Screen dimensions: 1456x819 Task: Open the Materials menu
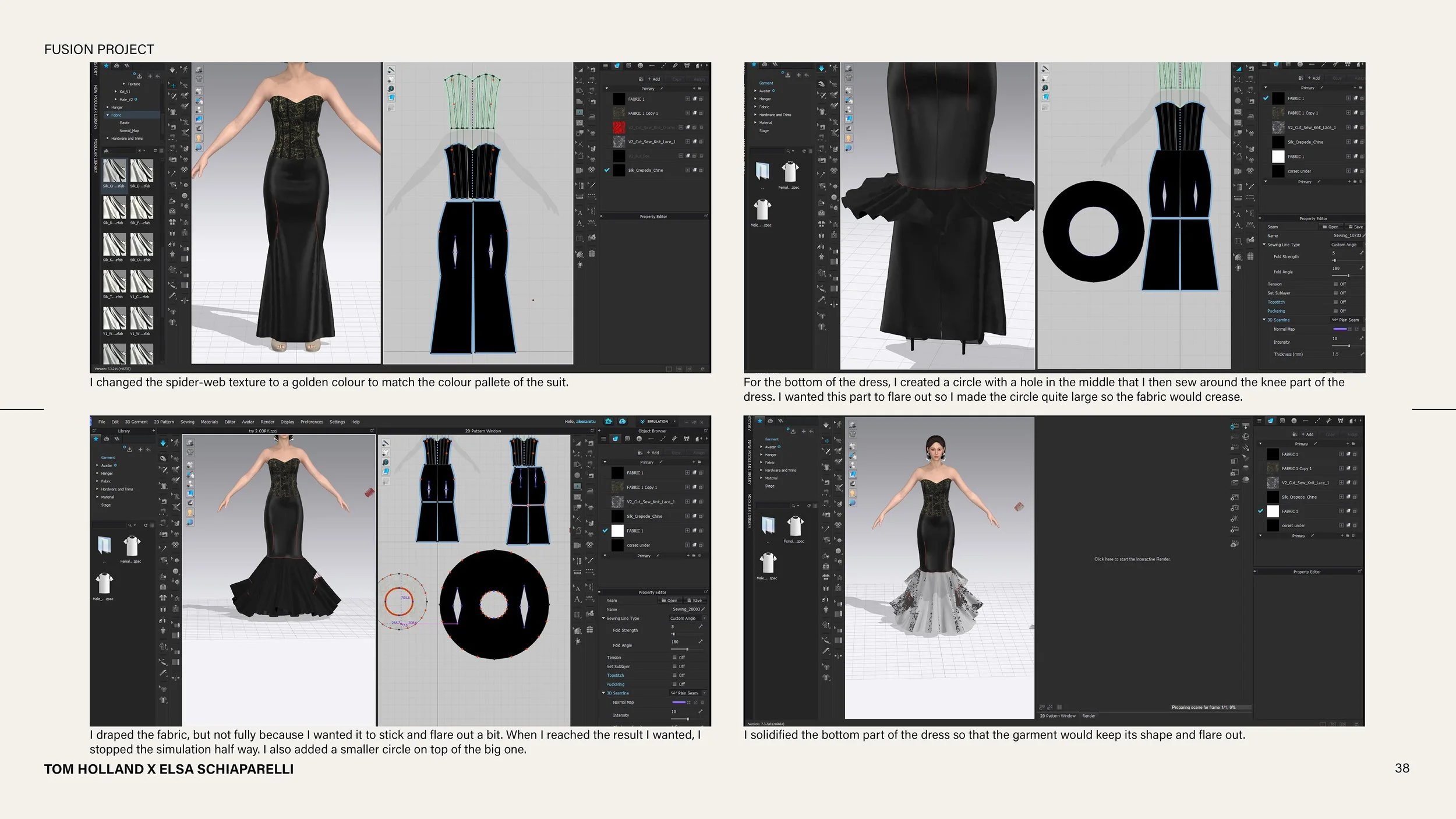coord(209,422)
